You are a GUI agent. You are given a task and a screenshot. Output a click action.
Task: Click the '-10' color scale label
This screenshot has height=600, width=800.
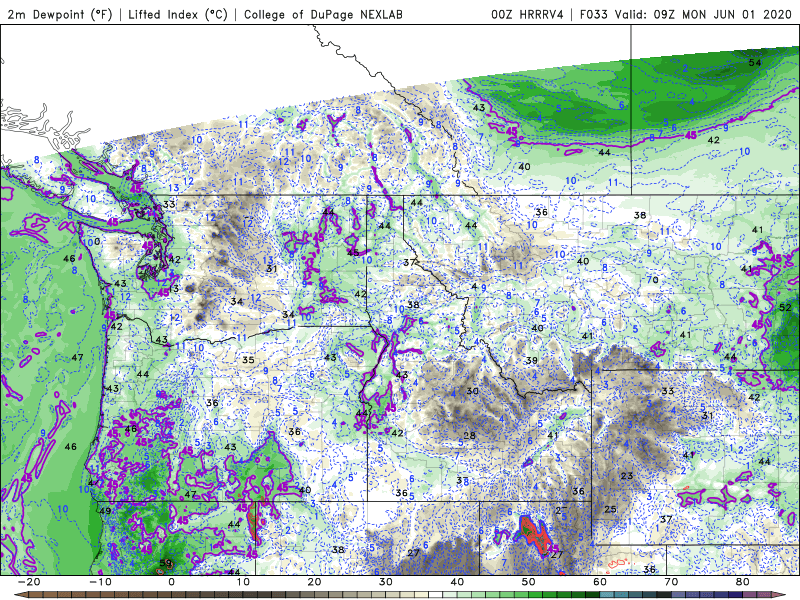[100, 582]
